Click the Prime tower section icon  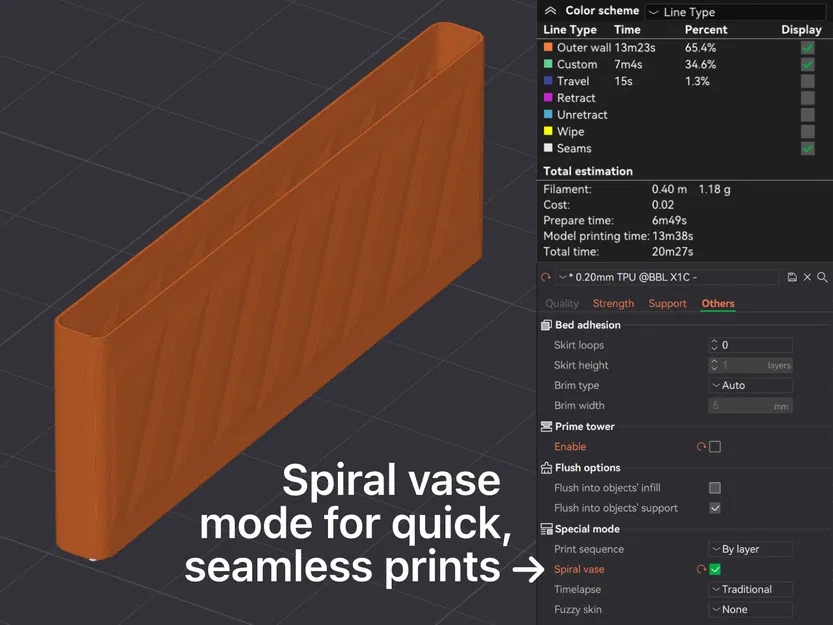click(546, 426)
